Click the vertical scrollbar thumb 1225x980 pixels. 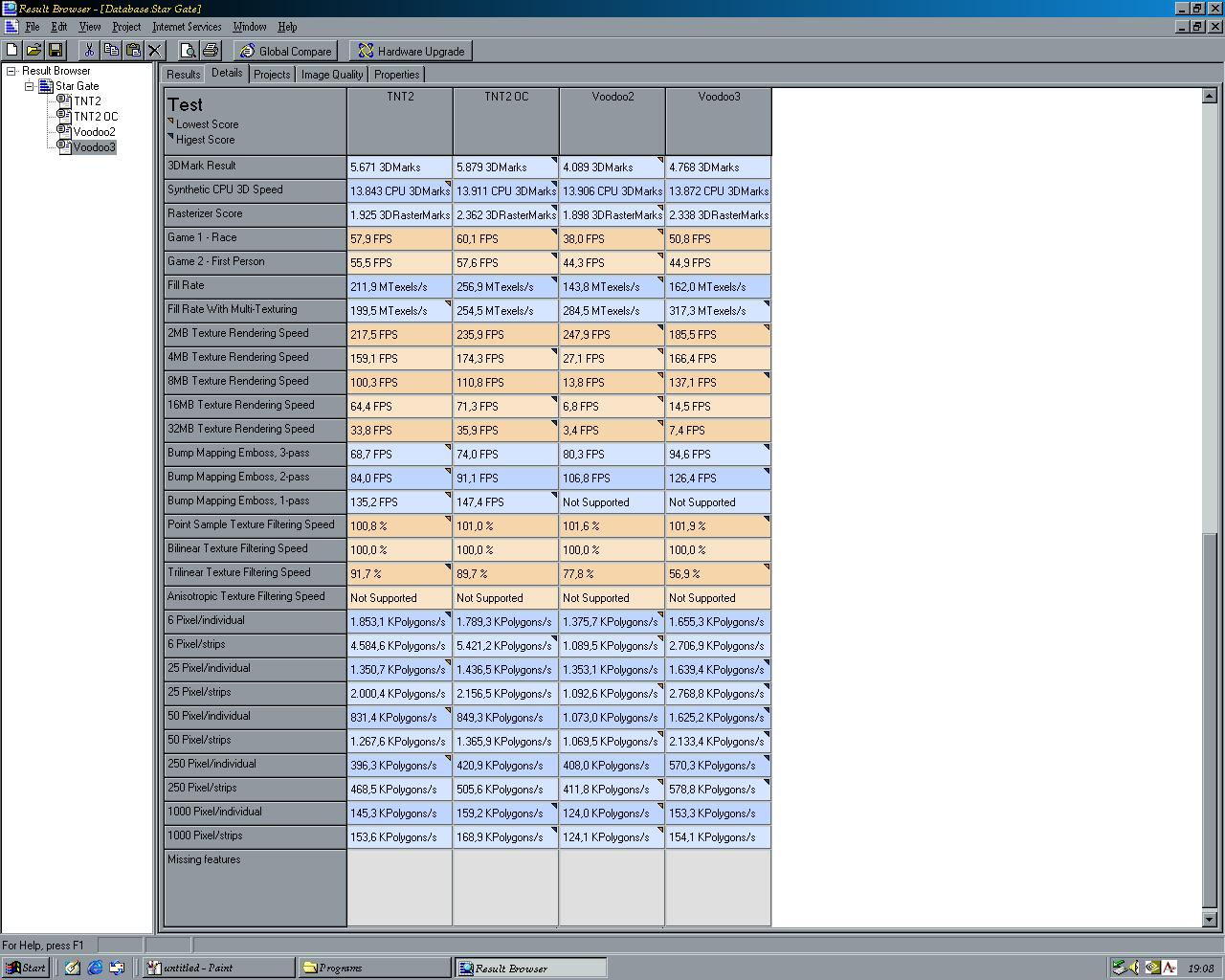pos(1209,721)
